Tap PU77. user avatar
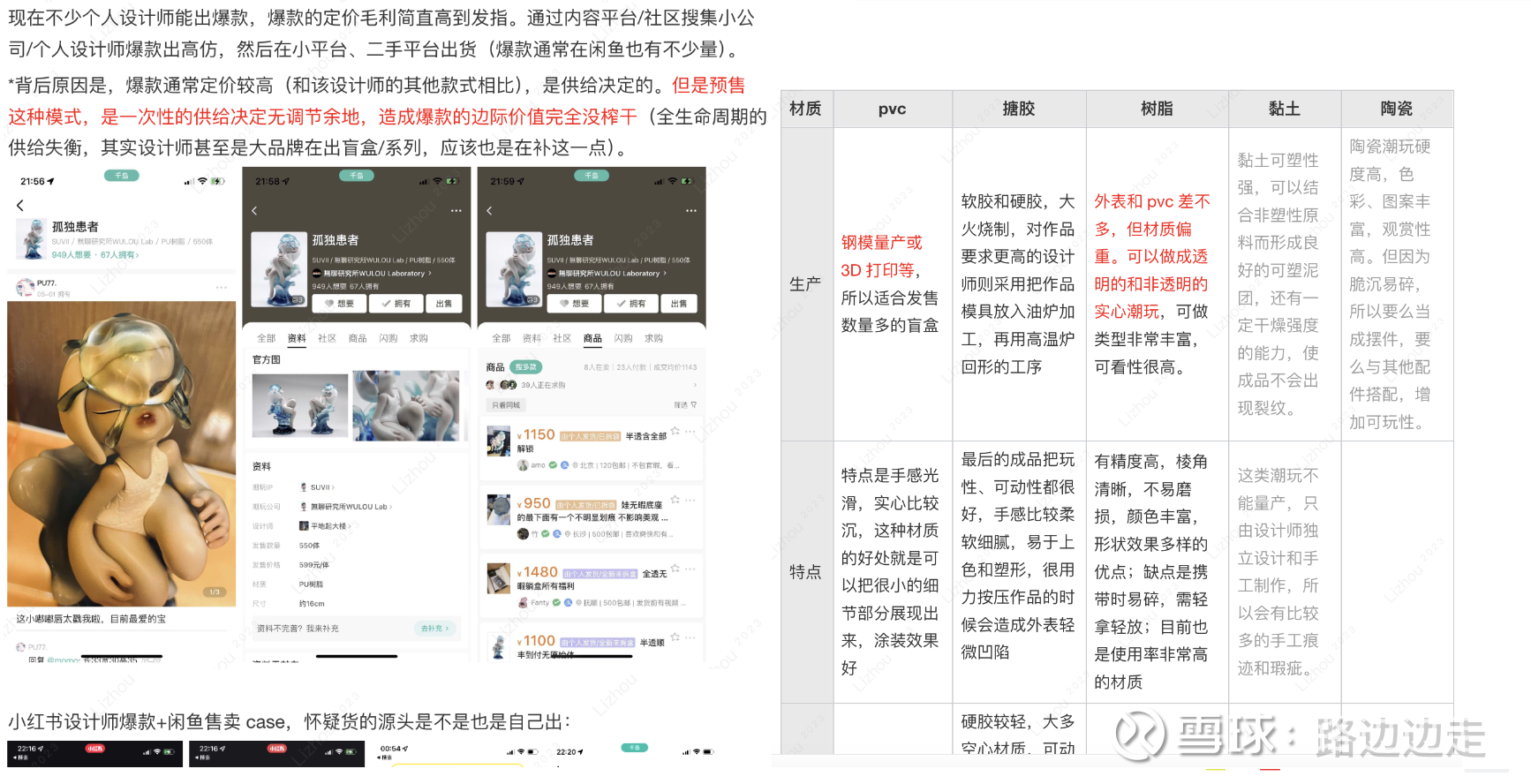Screen dimensions: 1531x784 coord(25,287)
